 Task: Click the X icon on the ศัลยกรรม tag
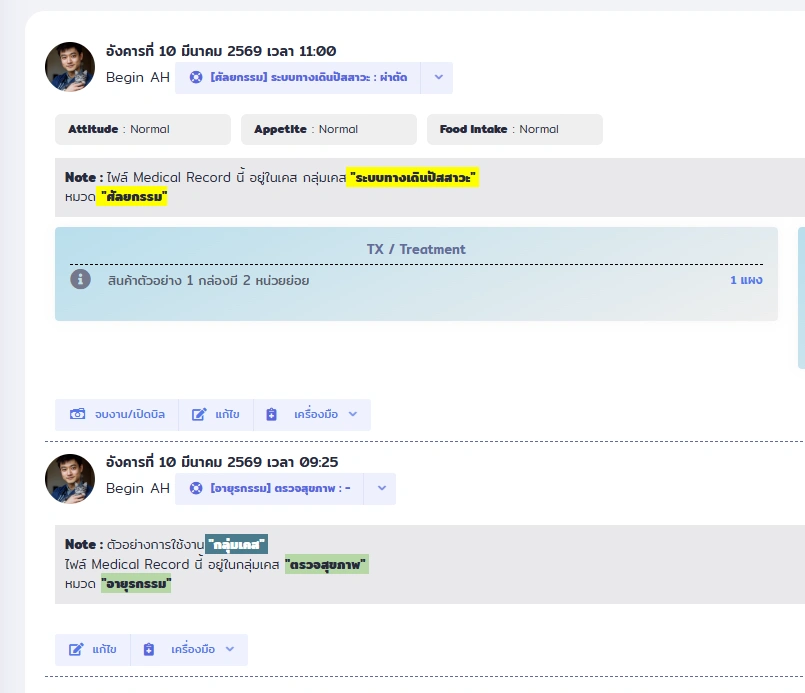click(x=196, y=78)
